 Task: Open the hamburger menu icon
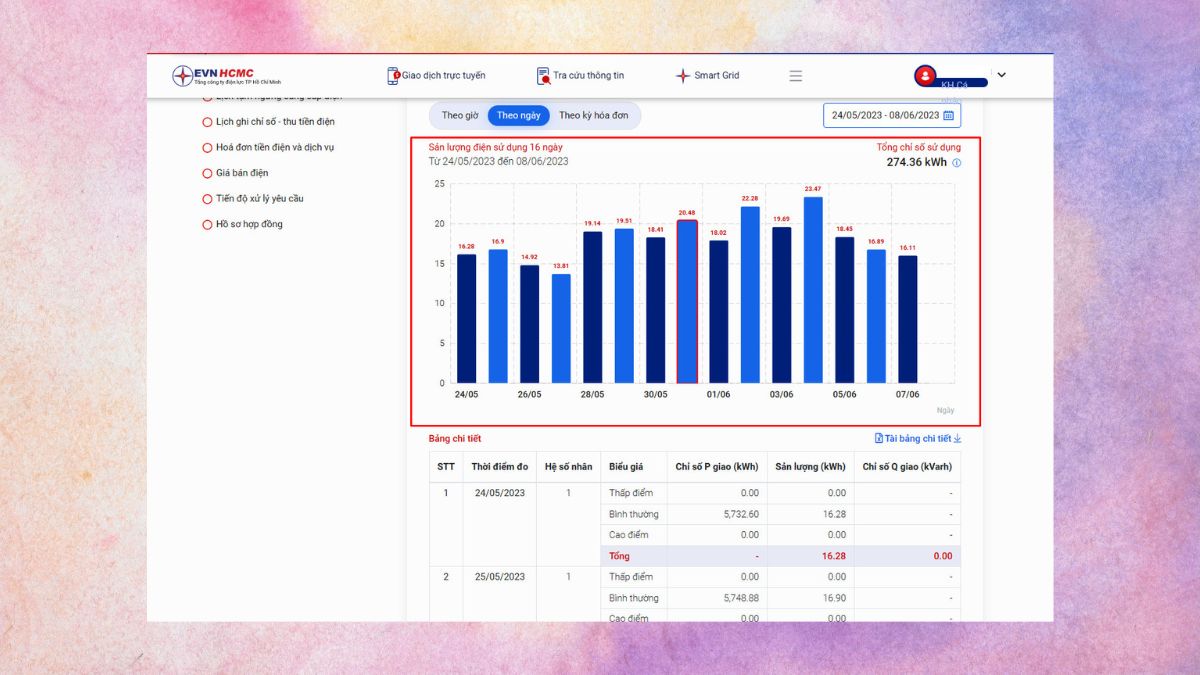tap(796, 76)
